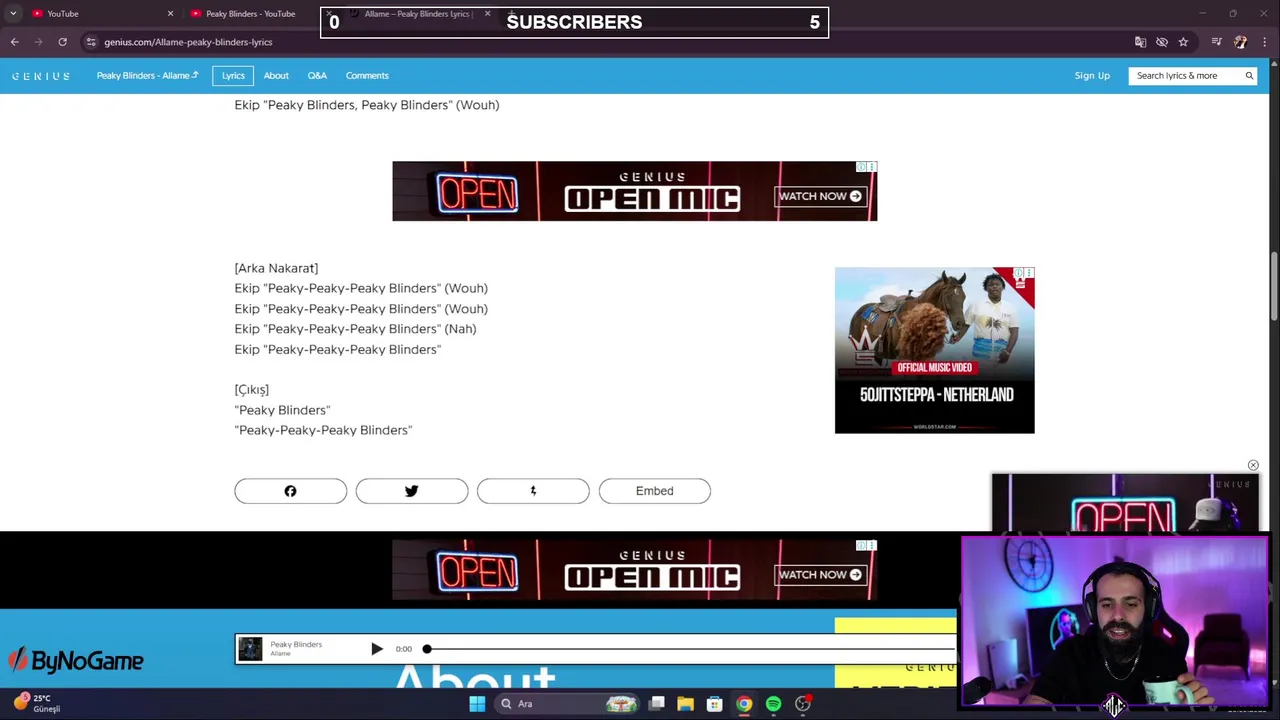Click the 0:00 timestamp in audio player
Viewport: 1280px width, 720px height.
click(x=403, y=649)
